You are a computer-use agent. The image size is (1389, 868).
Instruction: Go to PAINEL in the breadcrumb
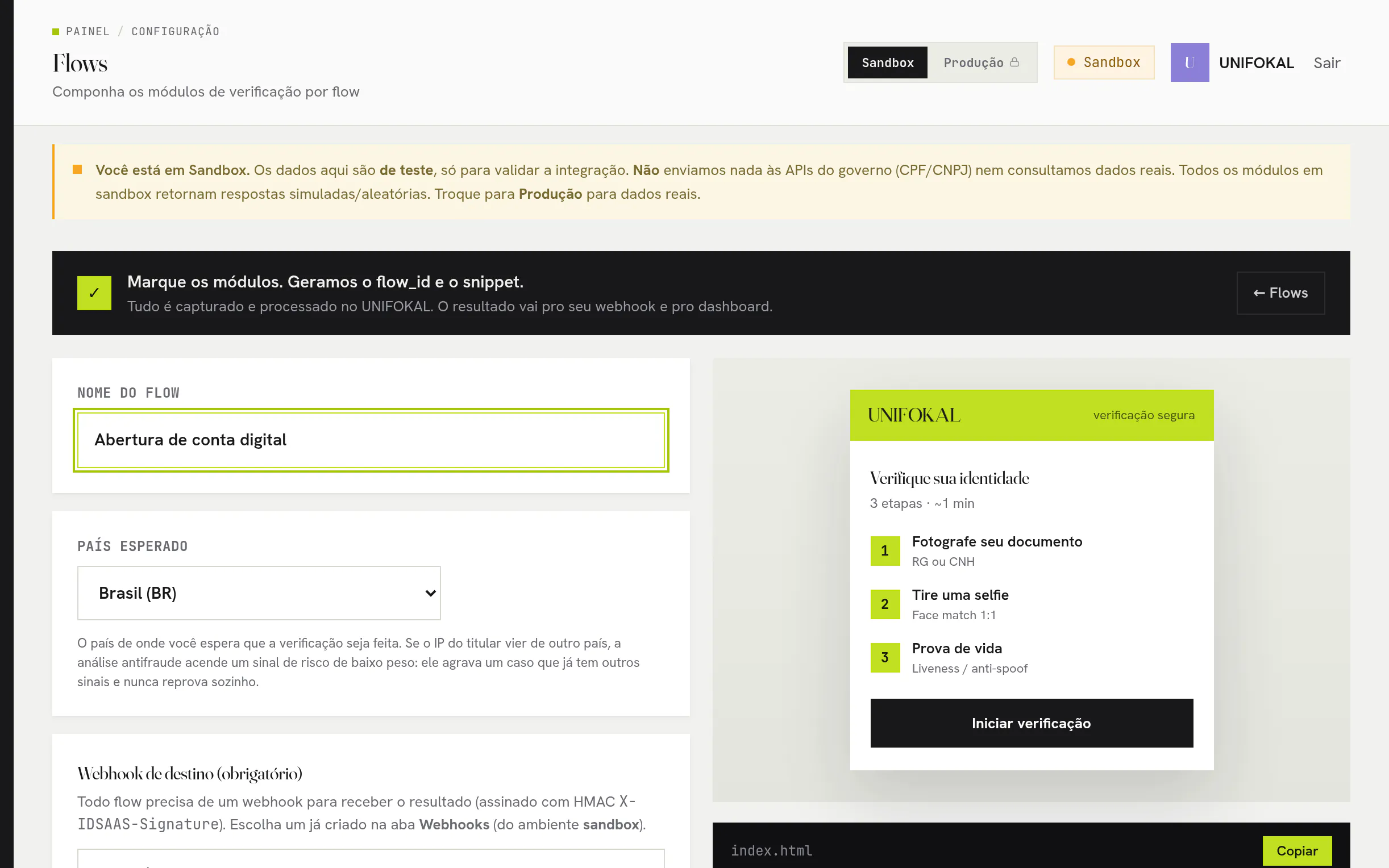tap(88, 31)
